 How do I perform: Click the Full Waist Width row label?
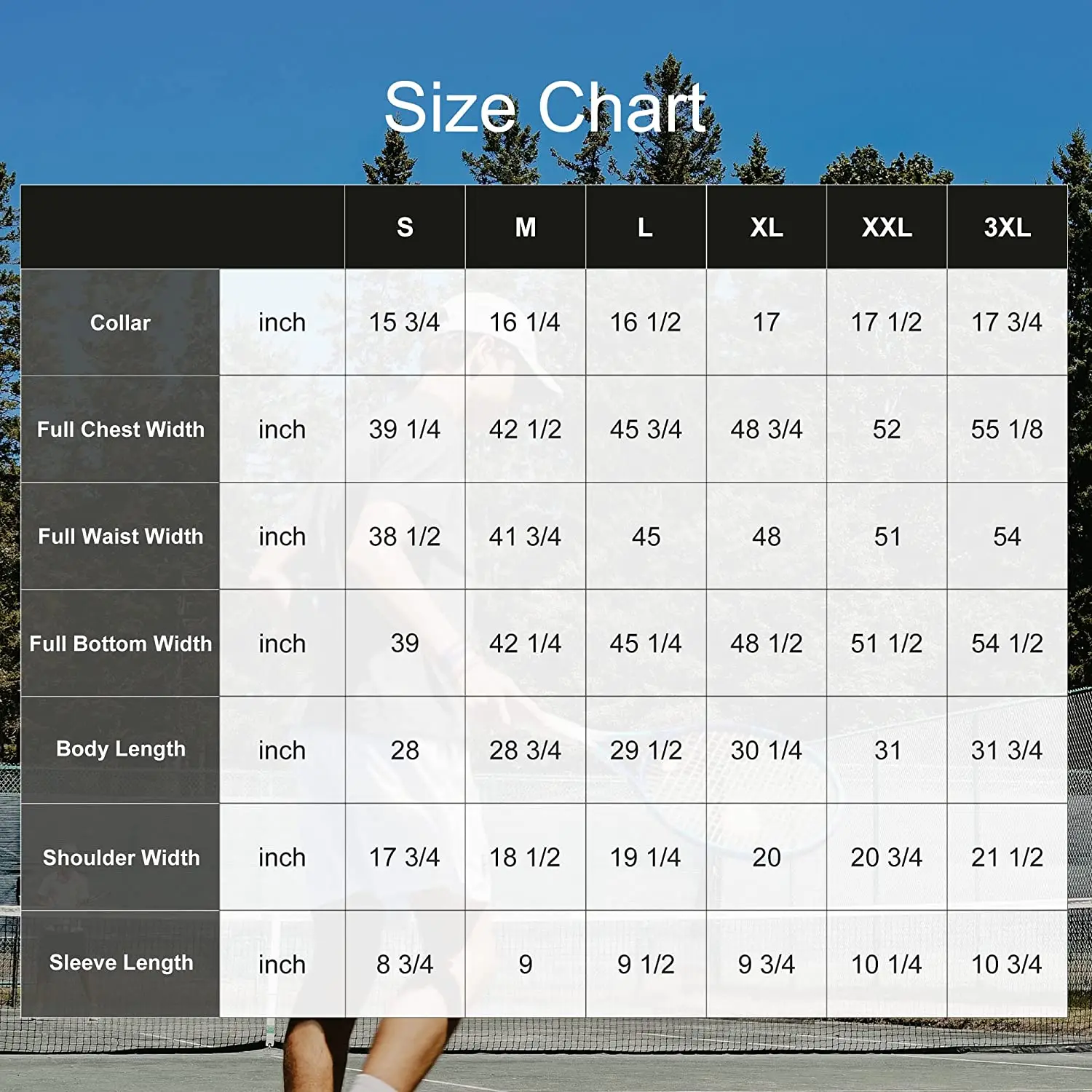click(120, 537)
